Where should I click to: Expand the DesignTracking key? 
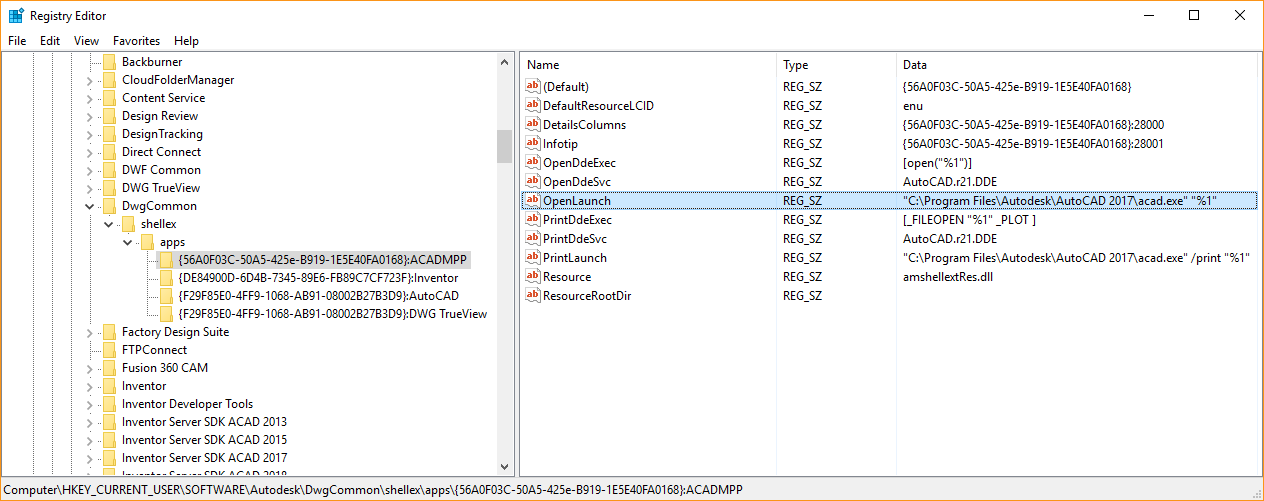pyautogui.click(x=90, y=134)
